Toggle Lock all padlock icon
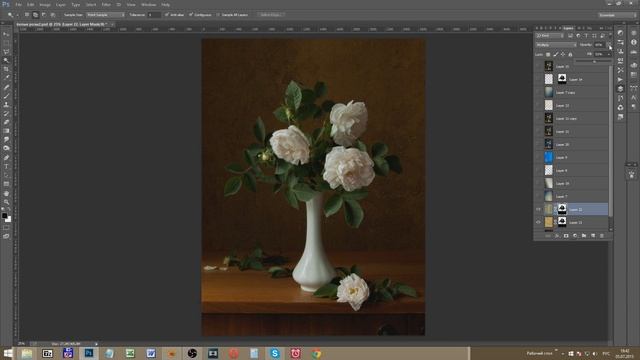640x360 pixels. 570,54
